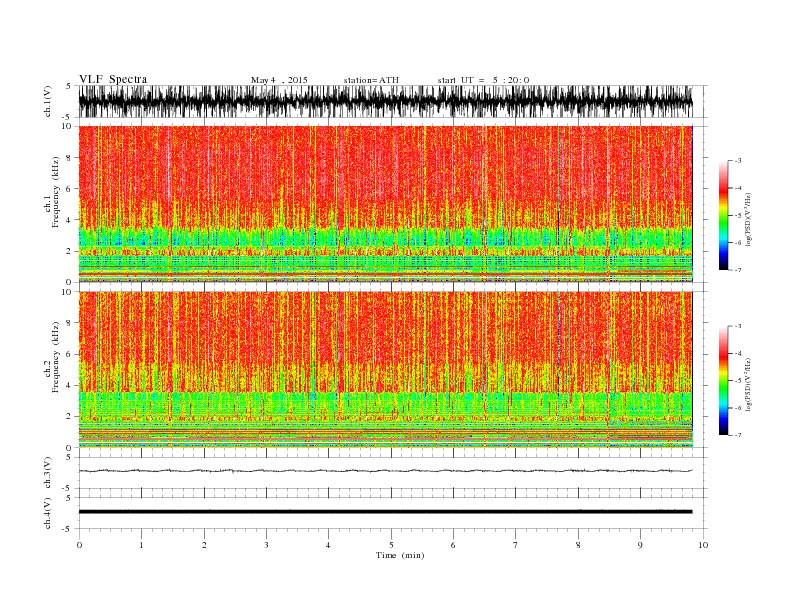Click the time axis tick label '10'
Image resolution: width=792 pixels, height=612 pixels.
pyautogui.click(x=703, y=545)
